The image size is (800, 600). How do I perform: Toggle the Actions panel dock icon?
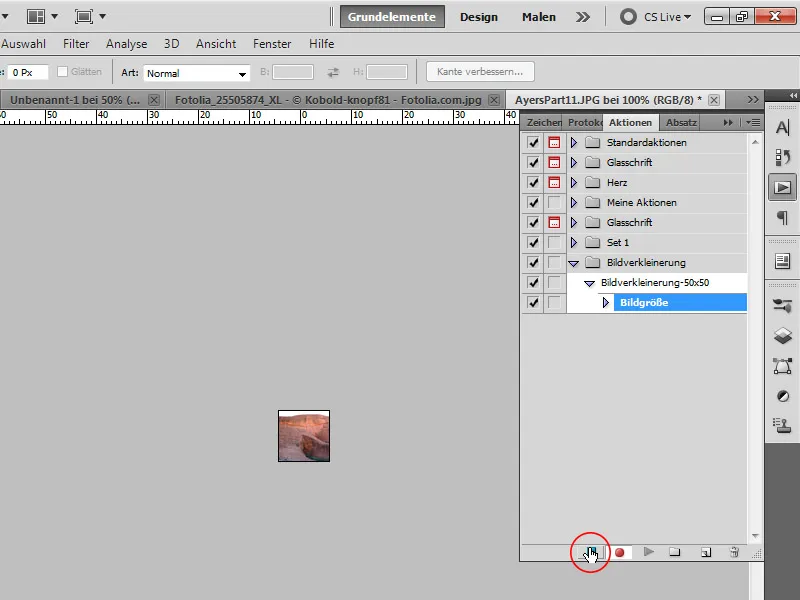coord(782,187)
